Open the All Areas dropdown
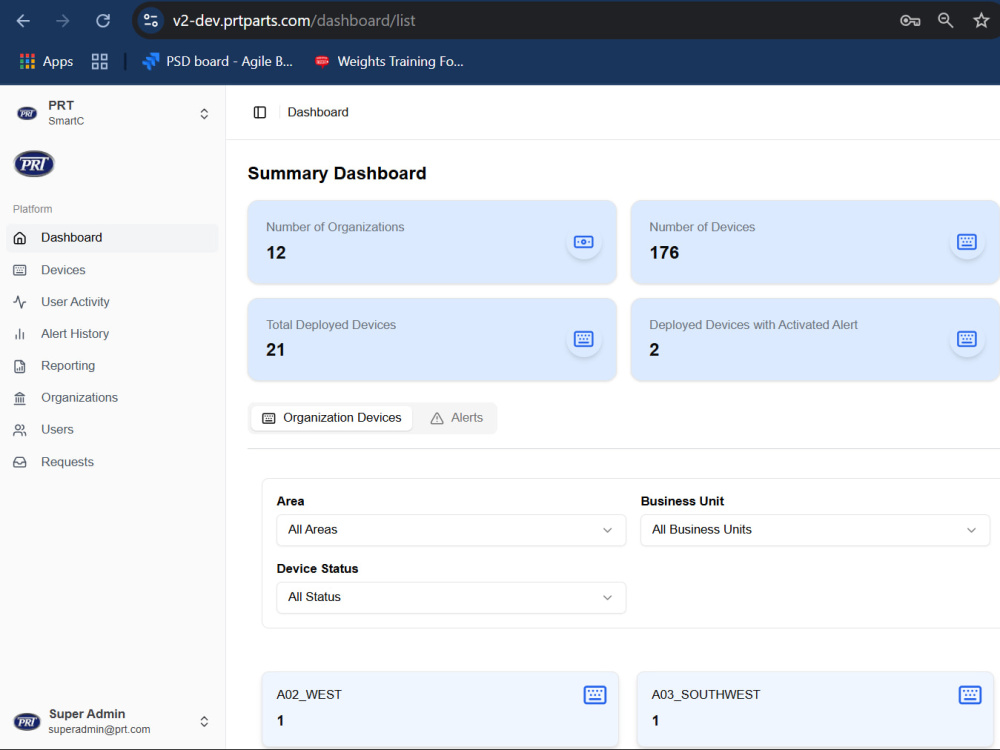1000x750 pixels. pos(451,530)
